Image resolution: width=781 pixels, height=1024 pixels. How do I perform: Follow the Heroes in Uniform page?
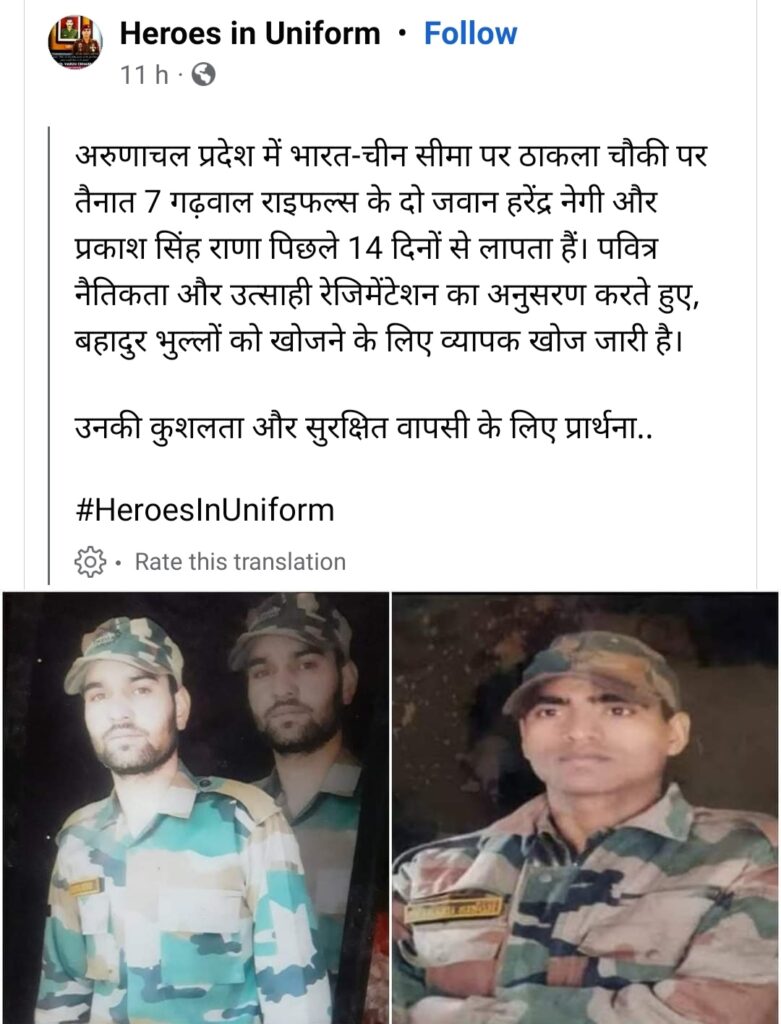coord(470,33)
